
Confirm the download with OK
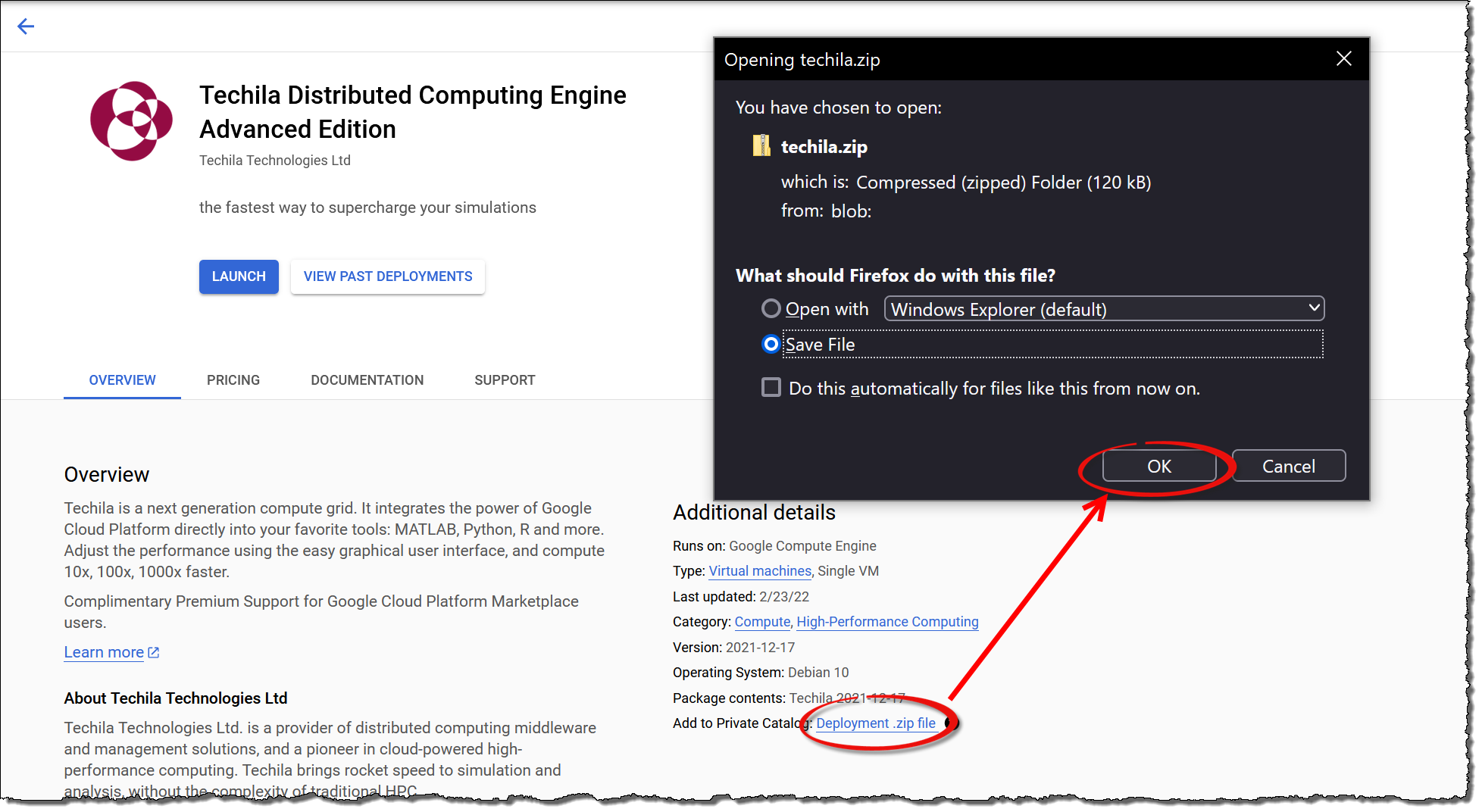[x=1158, y=466]
